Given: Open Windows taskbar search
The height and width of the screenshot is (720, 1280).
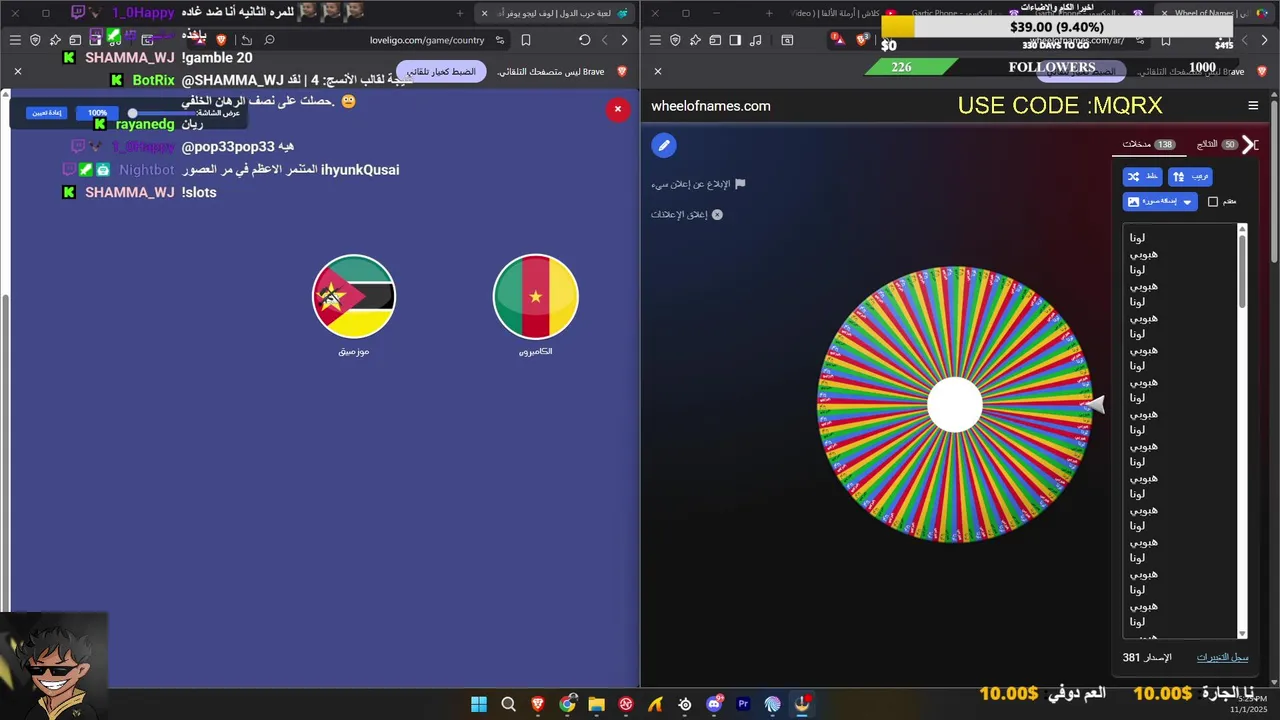Looking at the screenshot, I should tap(508, 704).
